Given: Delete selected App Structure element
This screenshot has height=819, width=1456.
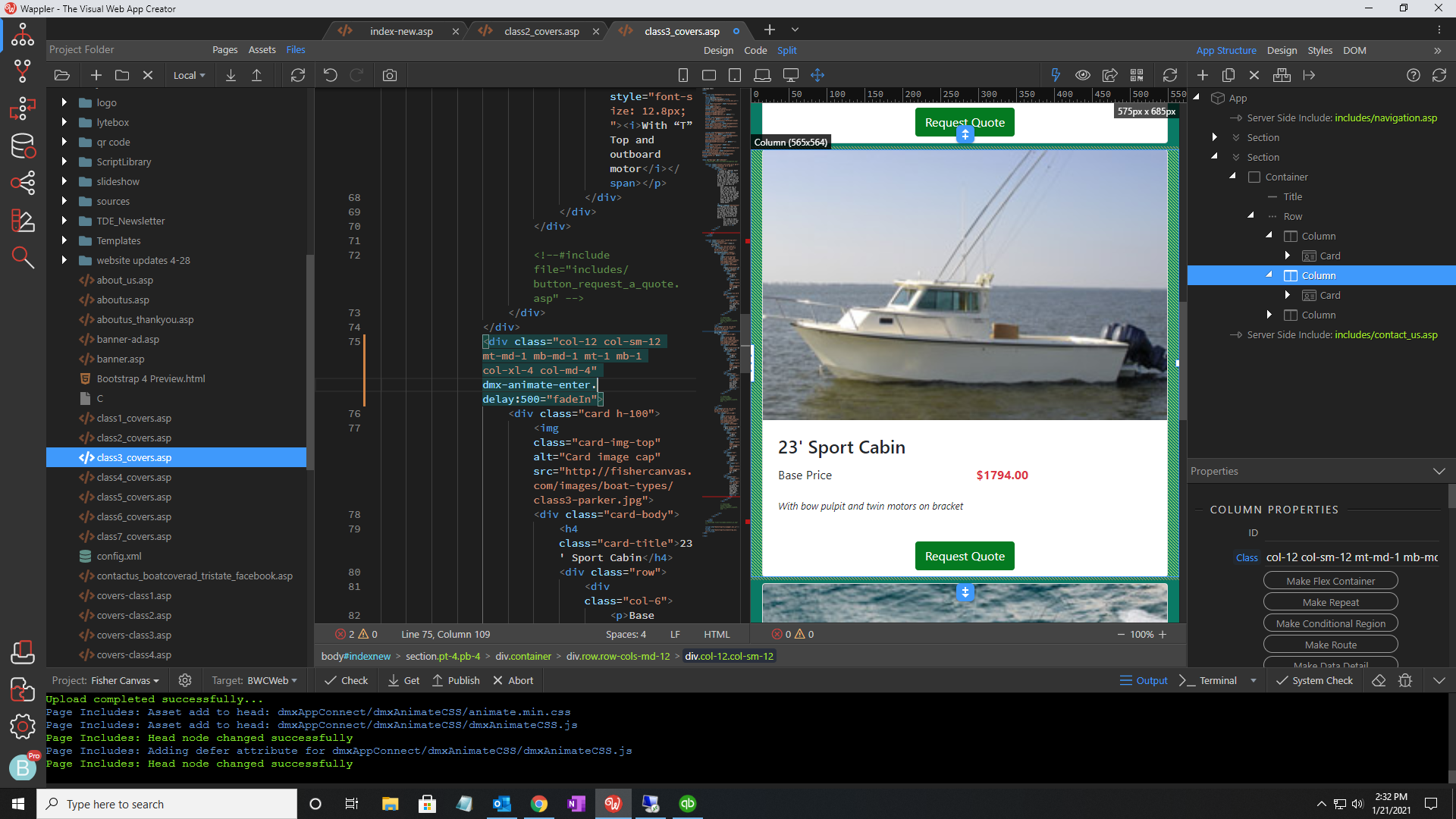Looking at the screenshot, I should click(x=1254, y=75).
